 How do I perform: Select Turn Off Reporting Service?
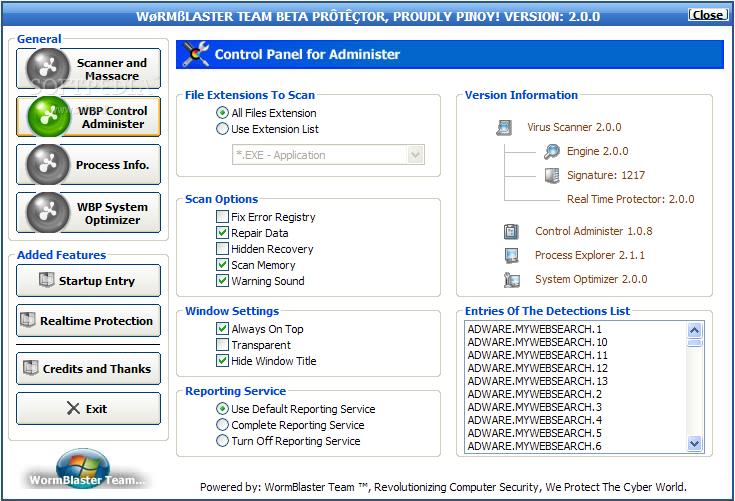222,441
